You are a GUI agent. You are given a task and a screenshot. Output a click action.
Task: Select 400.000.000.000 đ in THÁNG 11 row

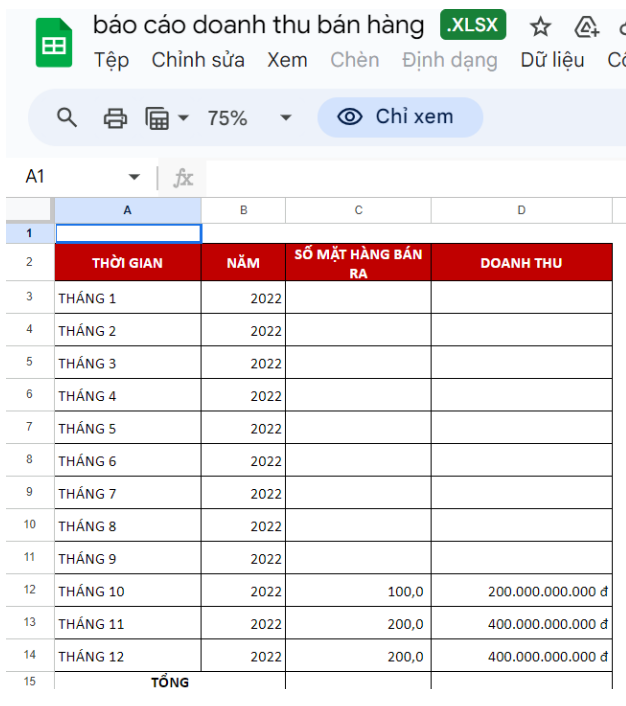click(522, 623)
